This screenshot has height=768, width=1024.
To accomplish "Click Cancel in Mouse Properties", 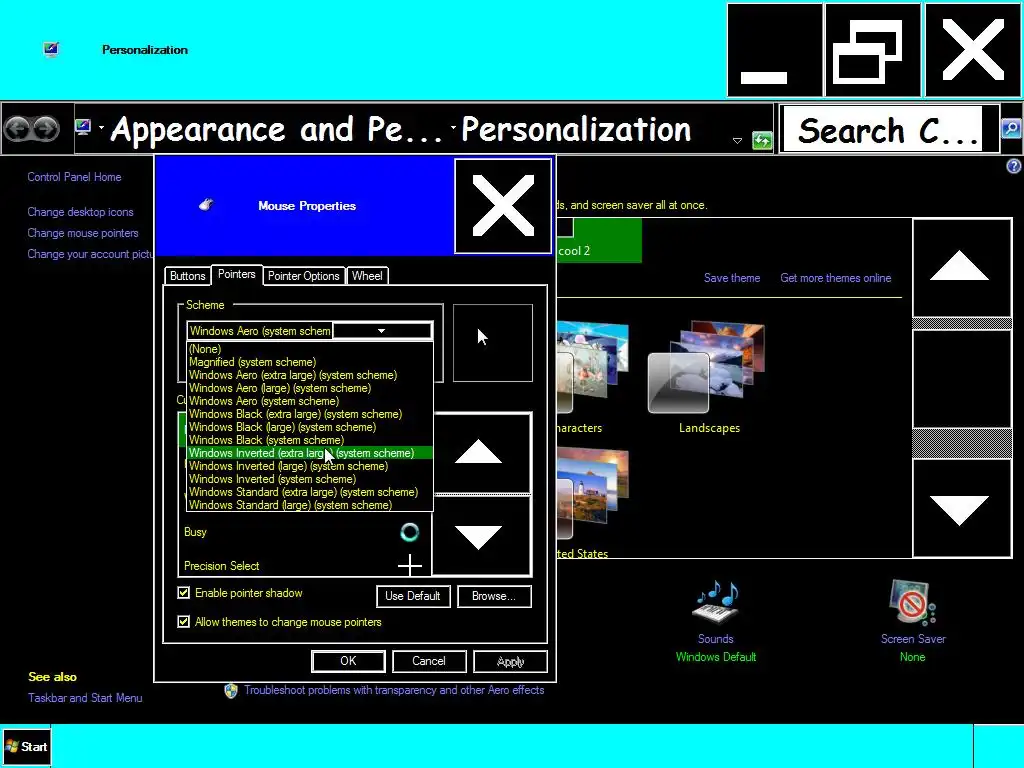I will click(429, 661).
